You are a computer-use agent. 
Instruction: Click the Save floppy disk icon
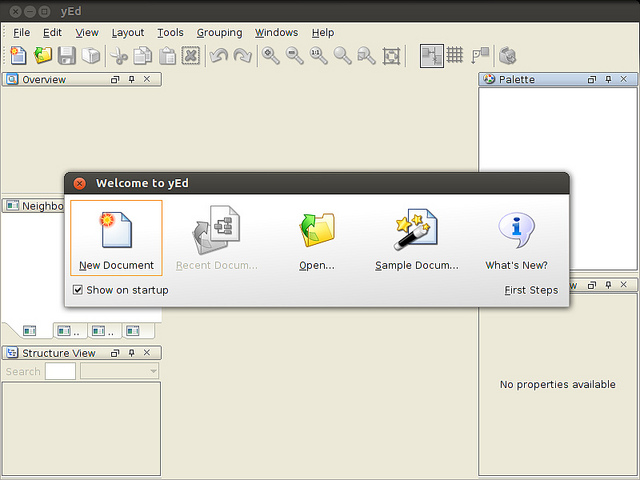click(x=67, y=56)
